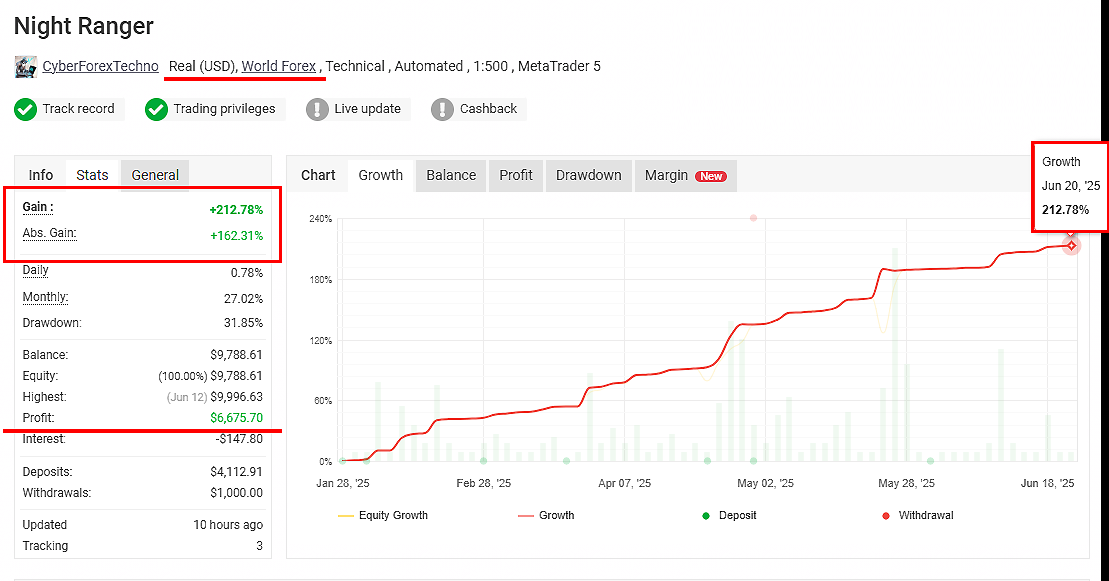Viewport: 1109px width, 581px height.
Task: Click the Track record label
Action: click(x=79, y=108)
